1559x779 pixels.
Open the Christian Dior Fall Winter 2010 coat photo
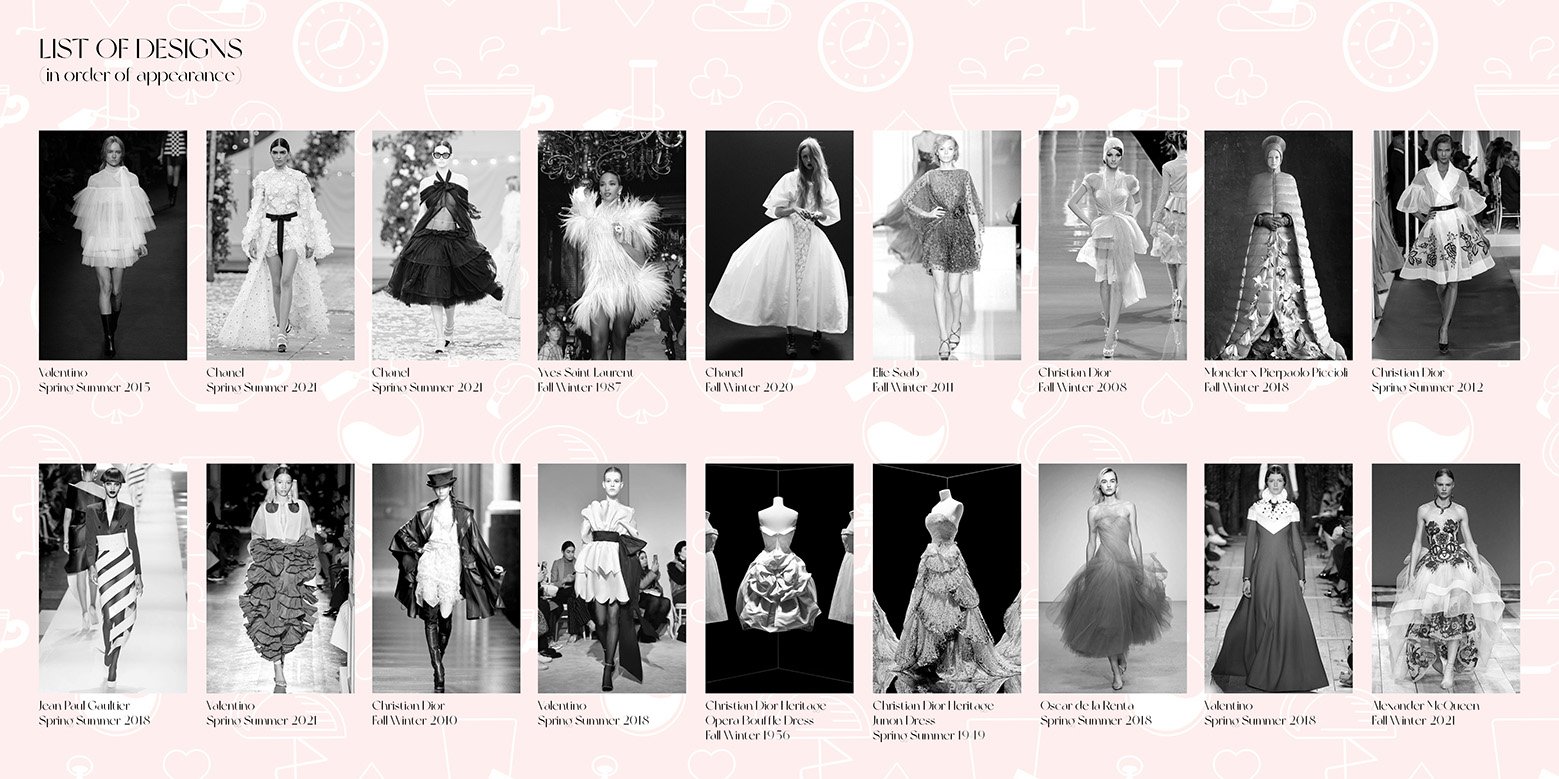[446, 578]
